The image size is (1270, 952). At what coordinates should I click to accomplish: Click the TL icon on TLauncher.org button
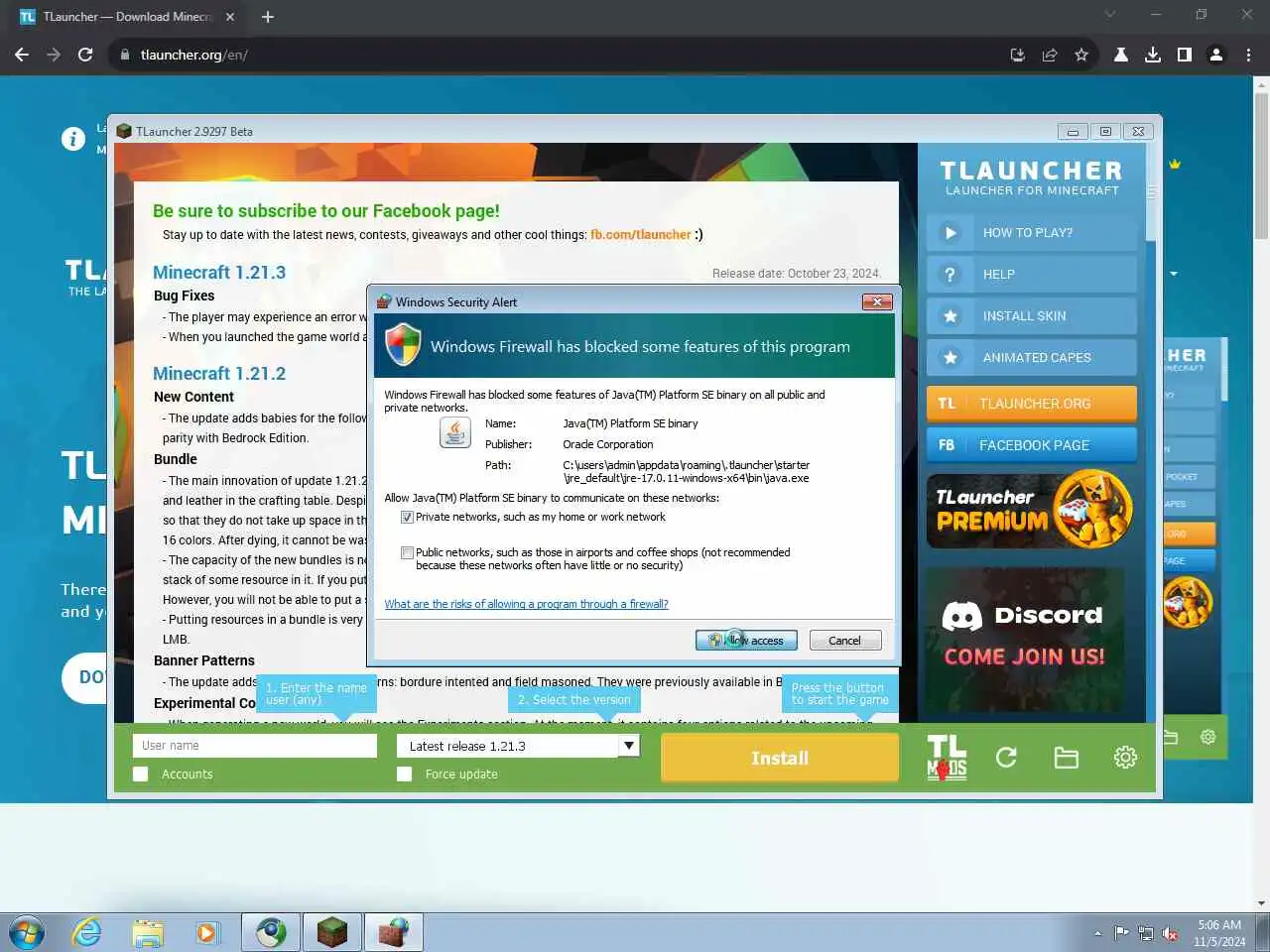[947, 404]
